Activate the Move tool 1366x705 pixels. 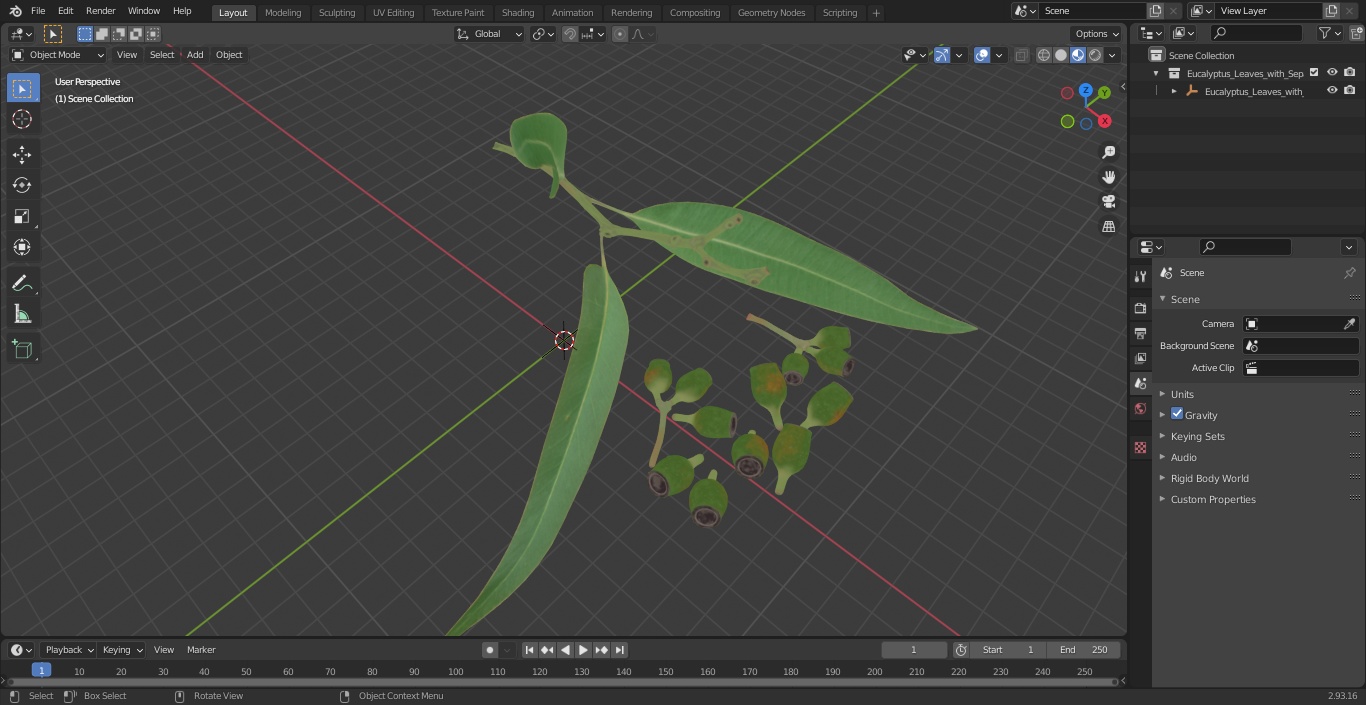click(22, 154)
